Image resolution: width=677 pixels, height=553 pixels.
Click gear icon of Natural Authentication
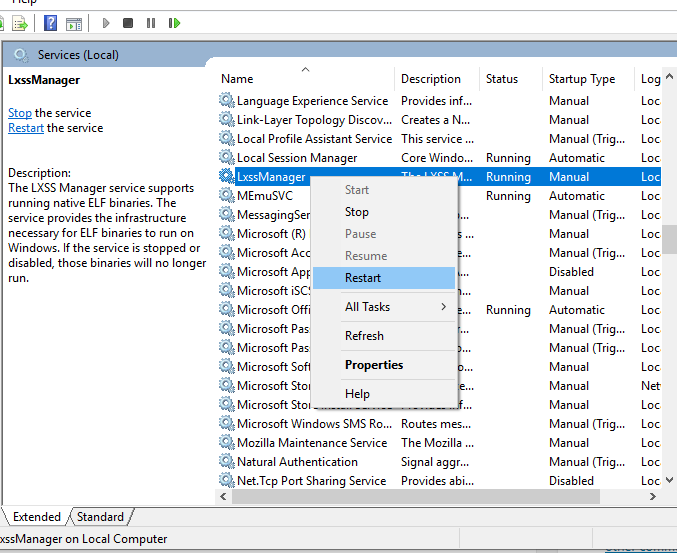point(226,461)
